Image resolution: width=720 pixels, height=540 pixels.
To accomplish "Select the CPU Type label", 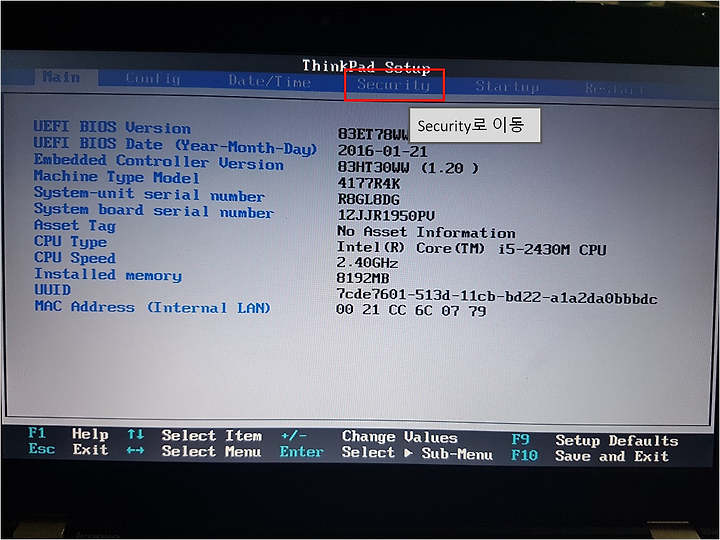I will (70, 242).
